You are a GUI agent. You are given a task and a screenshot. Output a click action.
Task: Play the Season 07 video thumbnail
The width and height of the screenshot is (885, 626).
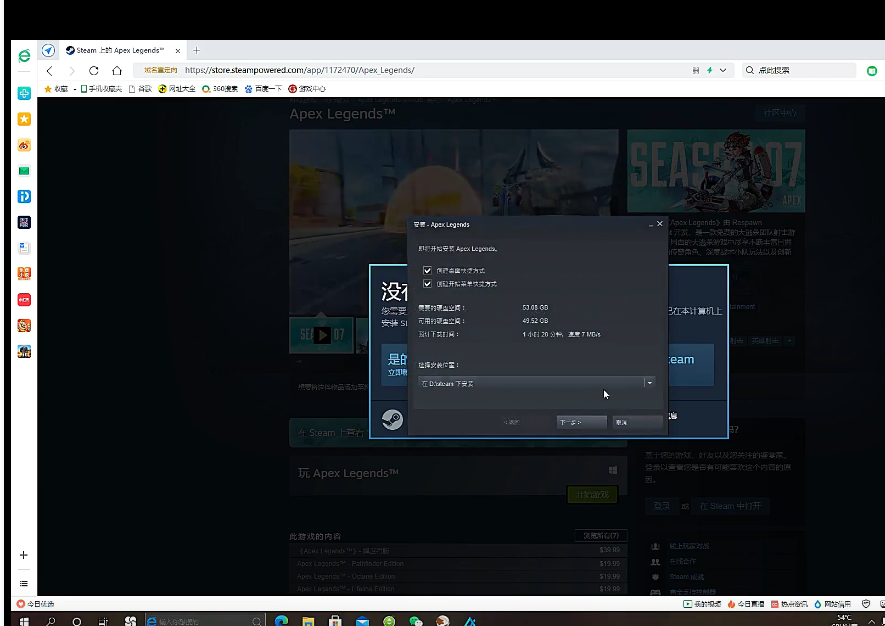pos(322,335)
